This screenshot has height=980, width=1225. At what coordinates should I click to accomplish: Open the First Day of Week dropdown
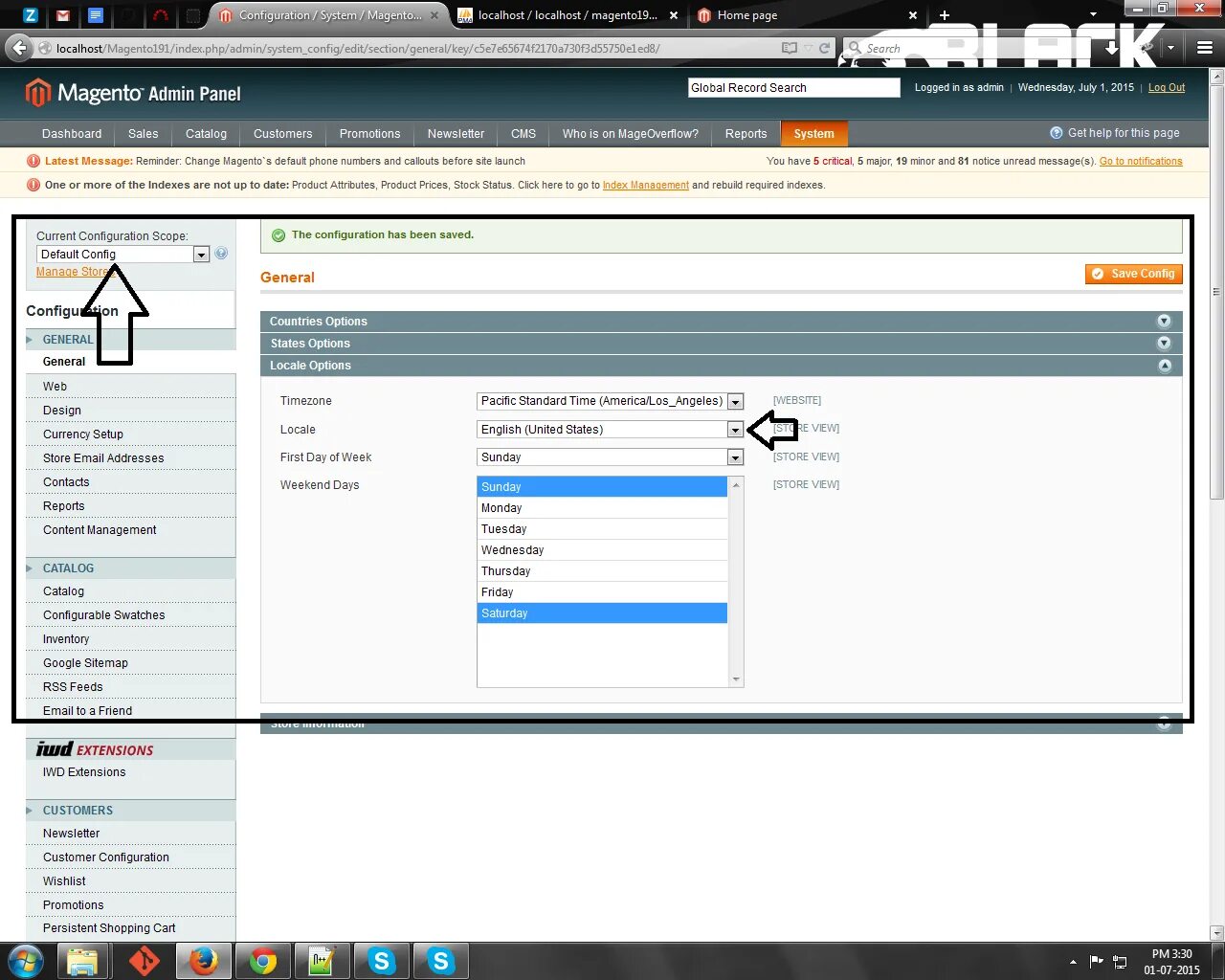click(610, 457)
